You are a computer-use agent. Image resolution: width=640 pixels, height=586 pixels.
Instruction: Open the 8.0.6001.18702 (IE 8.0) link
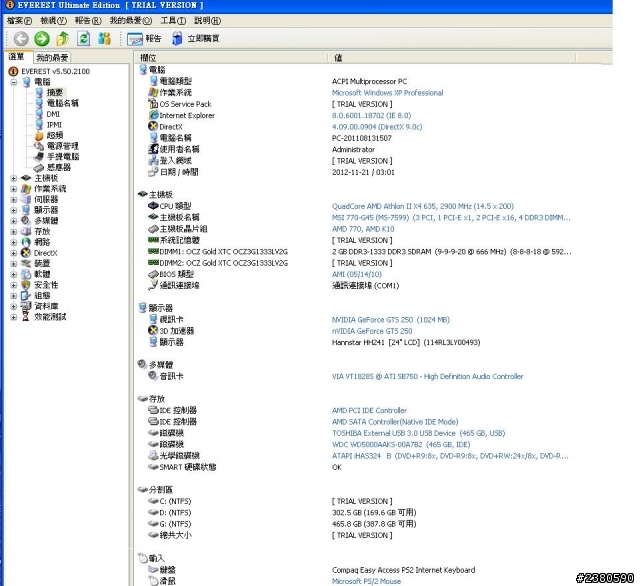click(371, 115)
